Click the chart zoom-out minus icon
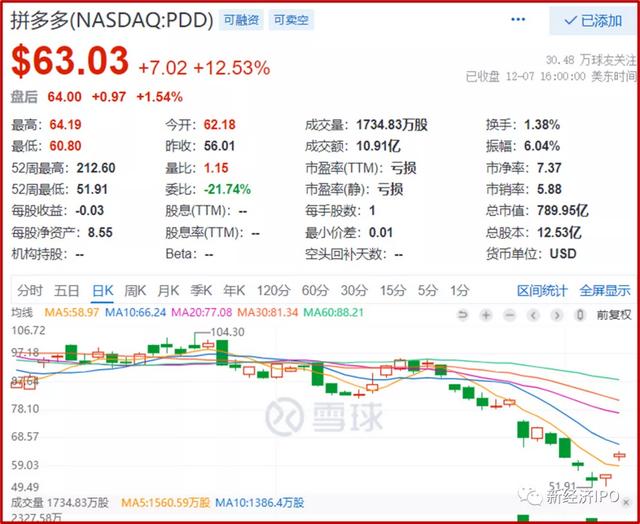 [x=510, y=315]
